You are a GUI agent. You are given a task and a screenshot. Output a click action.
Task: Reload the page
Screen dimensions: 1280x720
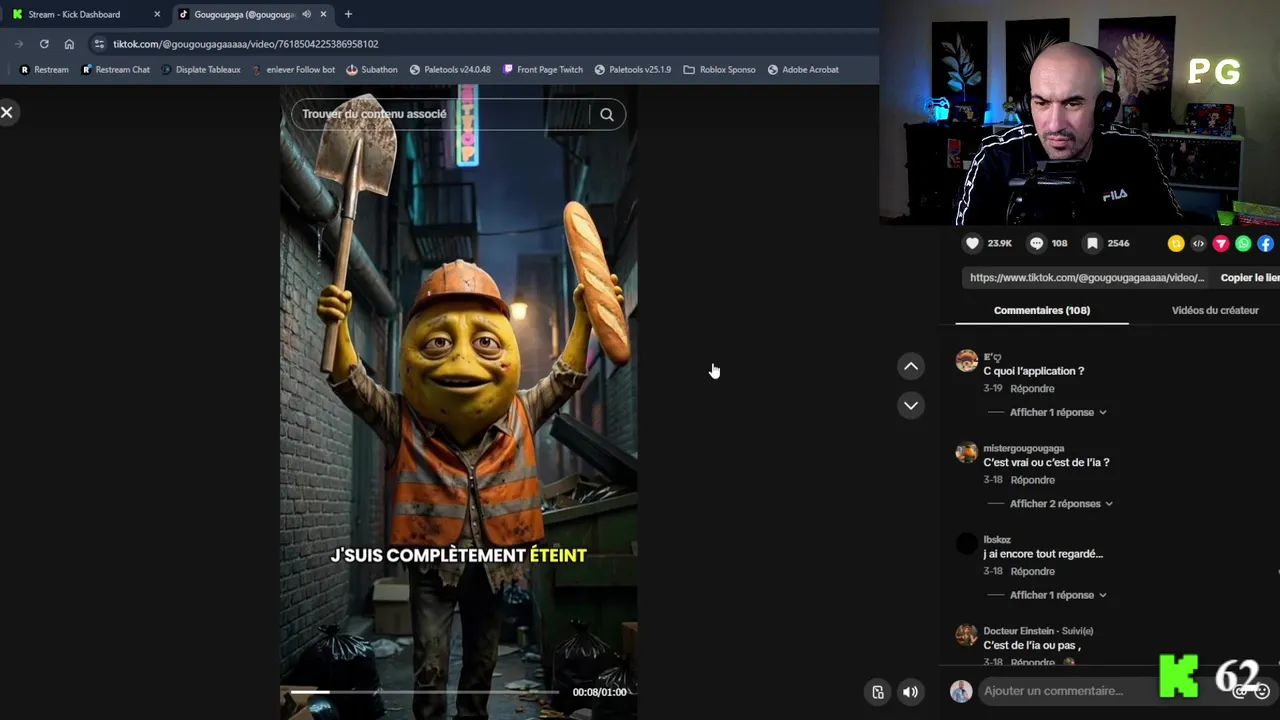tap(44, 44)
